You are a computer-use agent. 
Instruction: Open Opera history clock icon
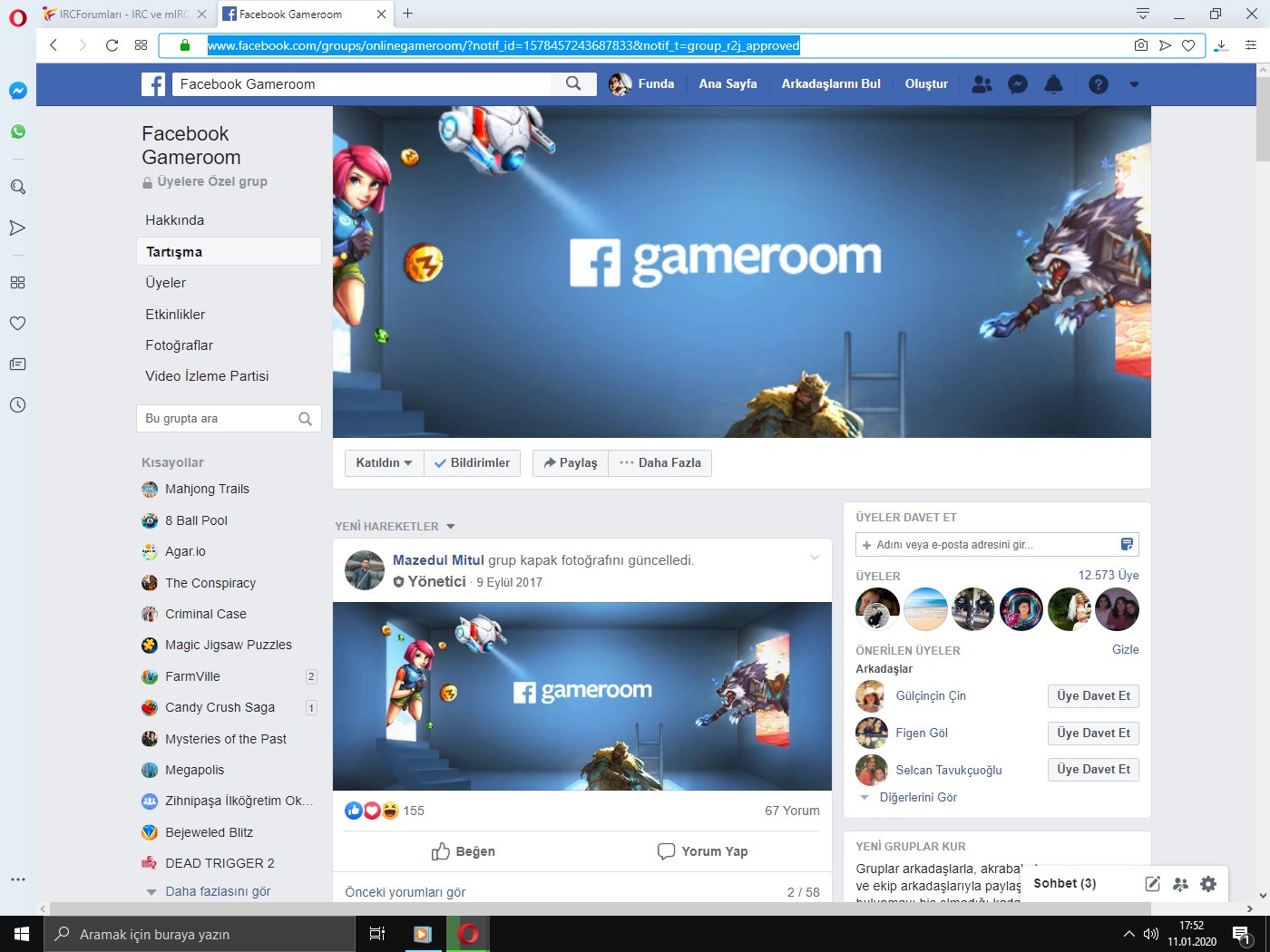coord(17,404)
